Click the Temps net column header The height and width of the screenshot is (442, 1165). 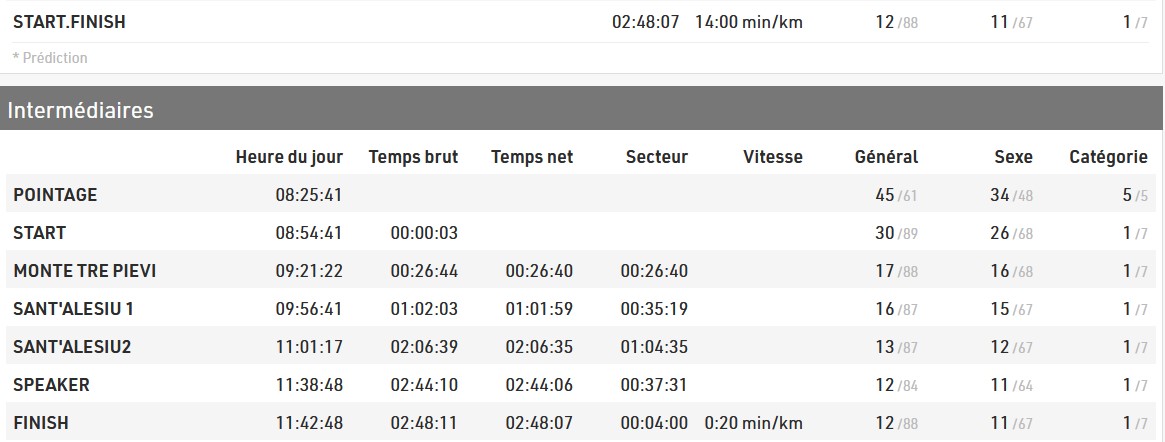[532, 157]
